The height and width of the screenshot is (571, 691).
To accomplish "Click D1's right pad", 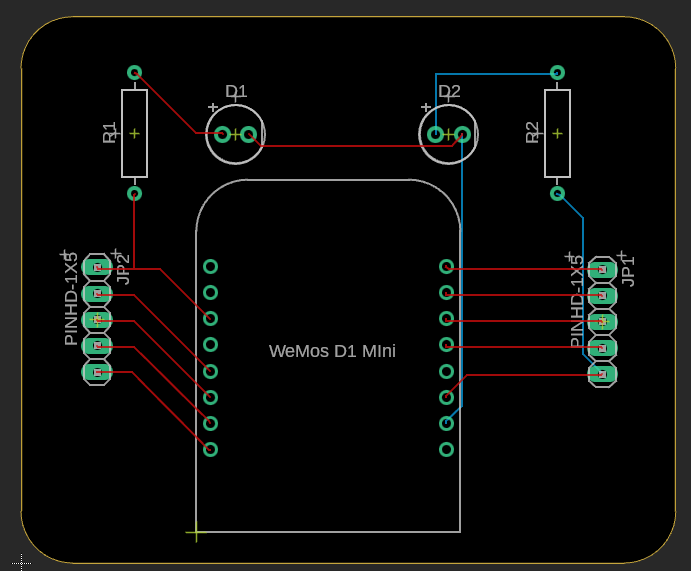I will 249,134.
